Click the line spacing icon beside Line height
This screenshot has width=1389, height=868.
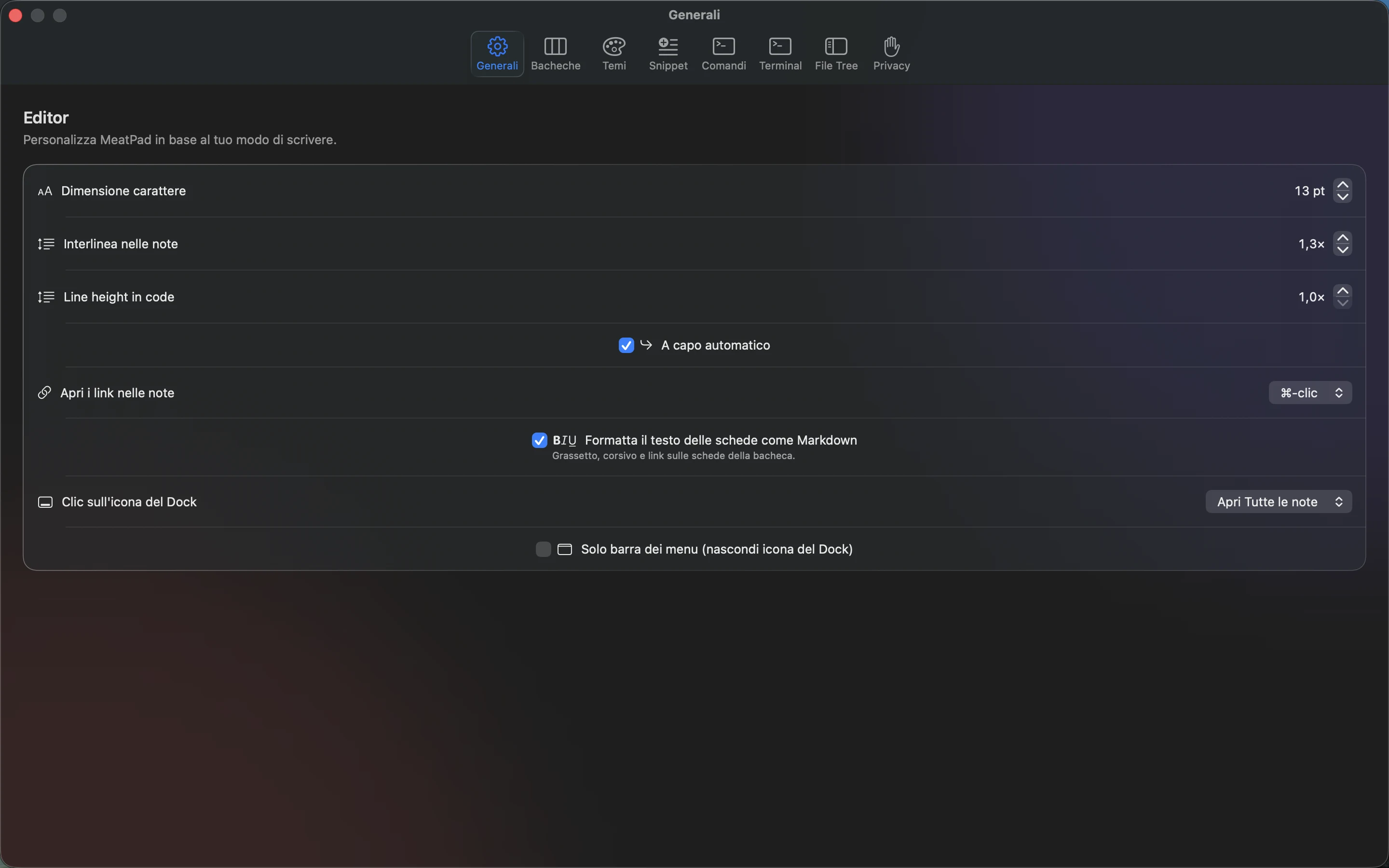click(x=46, y=297)
